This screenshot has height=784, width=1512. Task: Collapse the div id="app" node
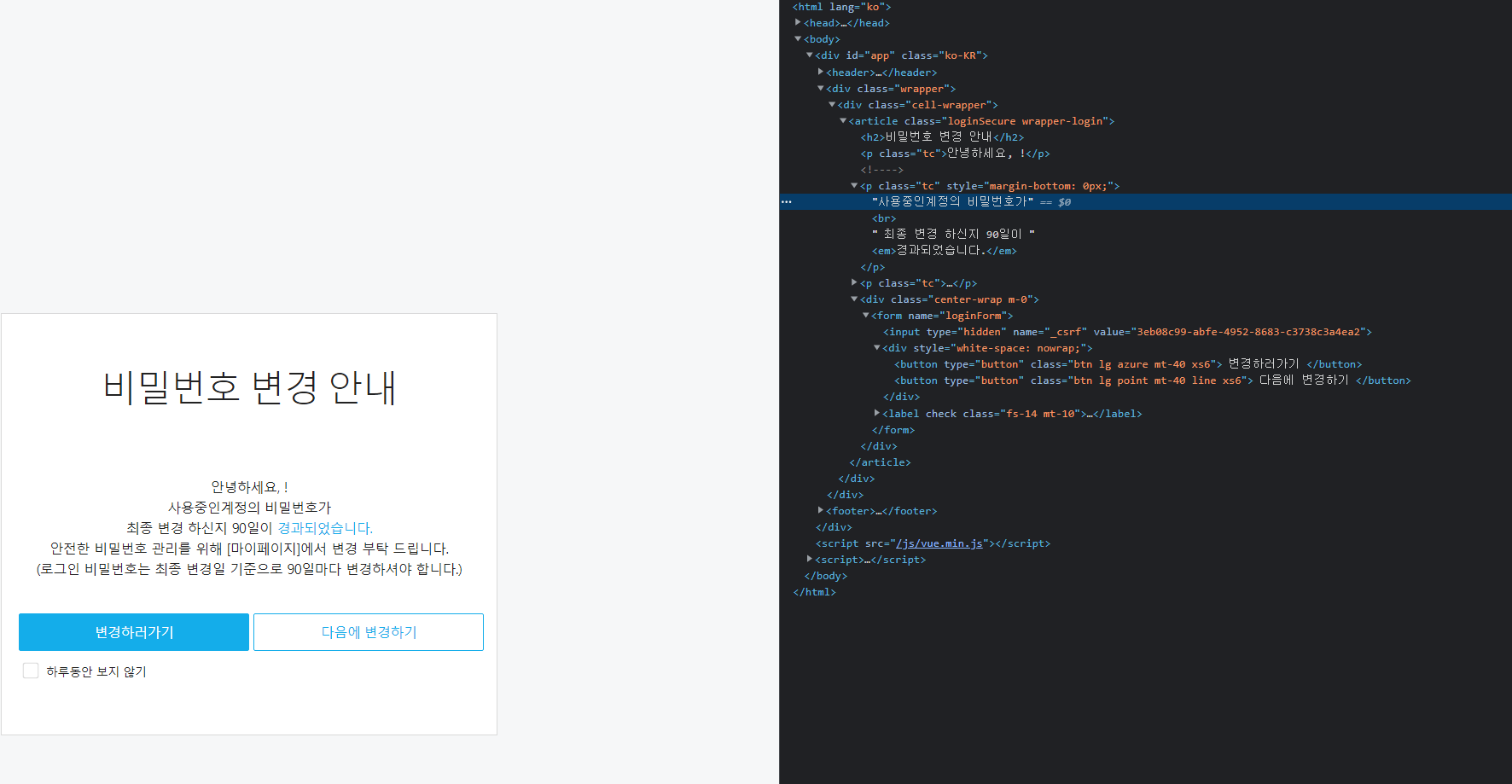pyautogui.click(x=810, y=55)
